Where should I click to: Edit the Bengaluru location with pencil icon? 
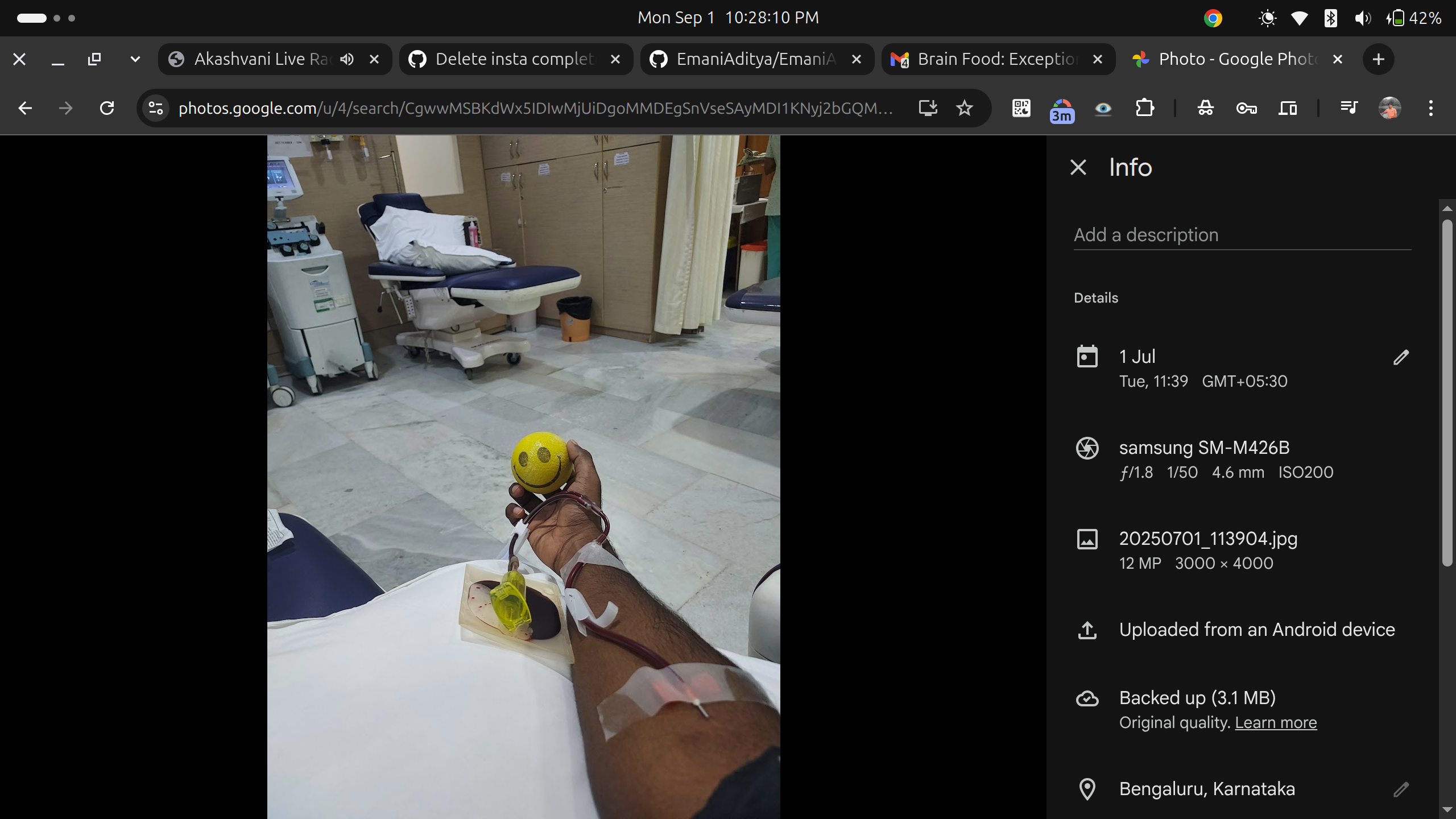(1401, 789)
